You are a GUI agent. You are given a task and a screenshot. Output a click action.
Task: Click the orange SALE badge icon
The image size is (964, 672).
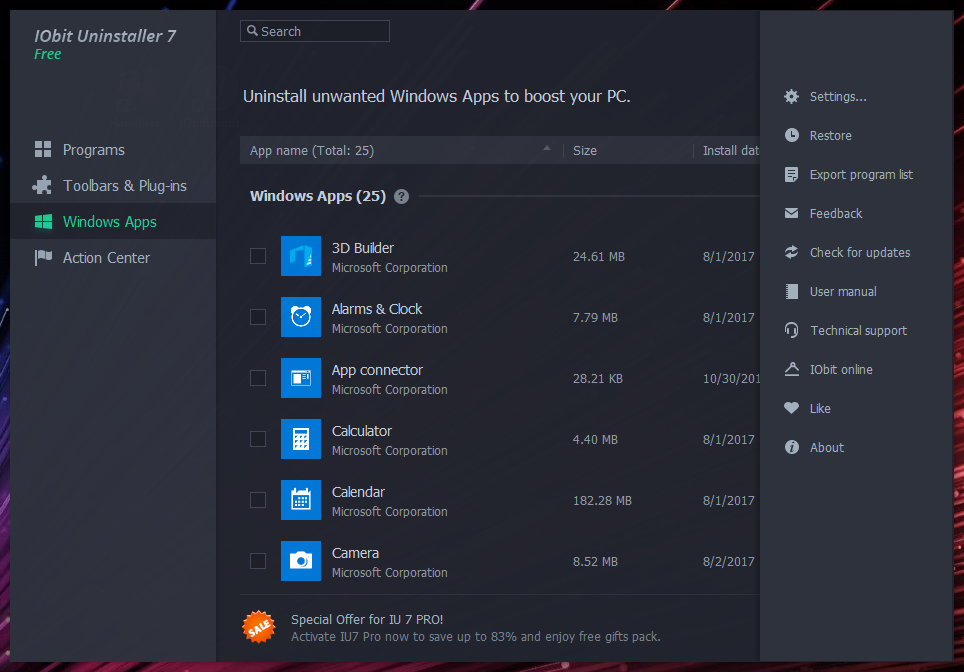pos(259,627)
